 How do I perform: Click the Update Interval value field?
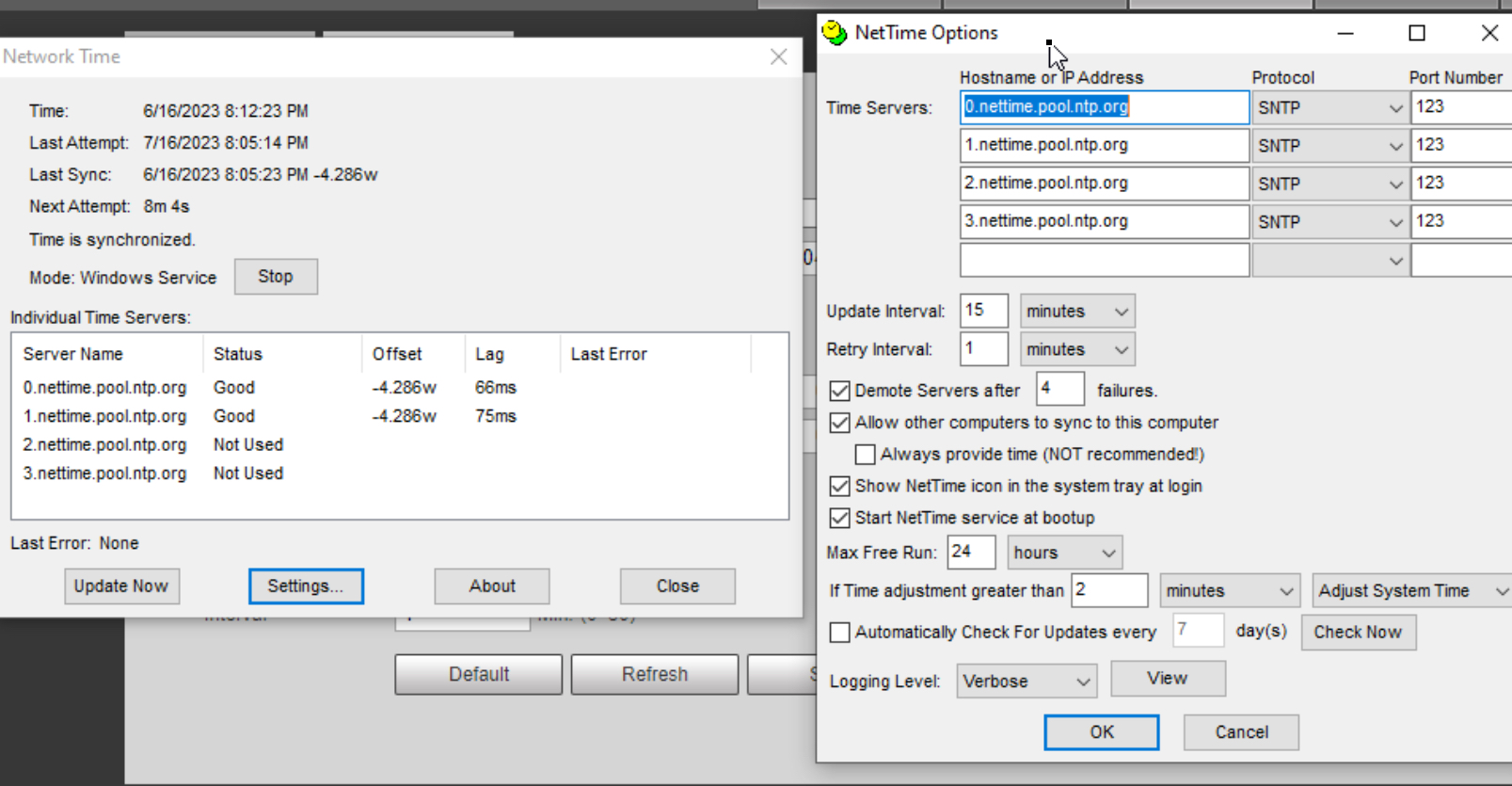point(984,311)
